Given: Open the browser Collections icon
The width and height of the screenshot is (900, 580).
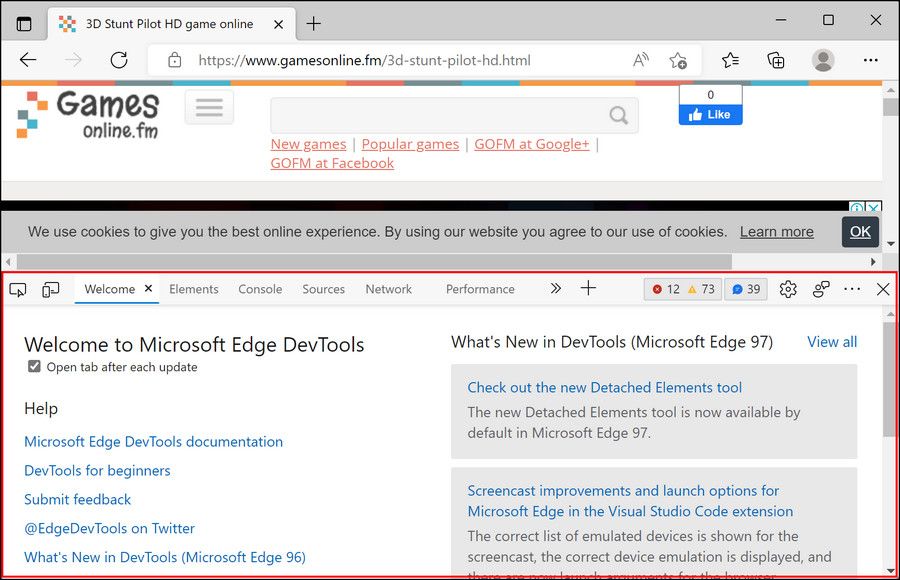Looking at the screenshot, I should point(776,60).
